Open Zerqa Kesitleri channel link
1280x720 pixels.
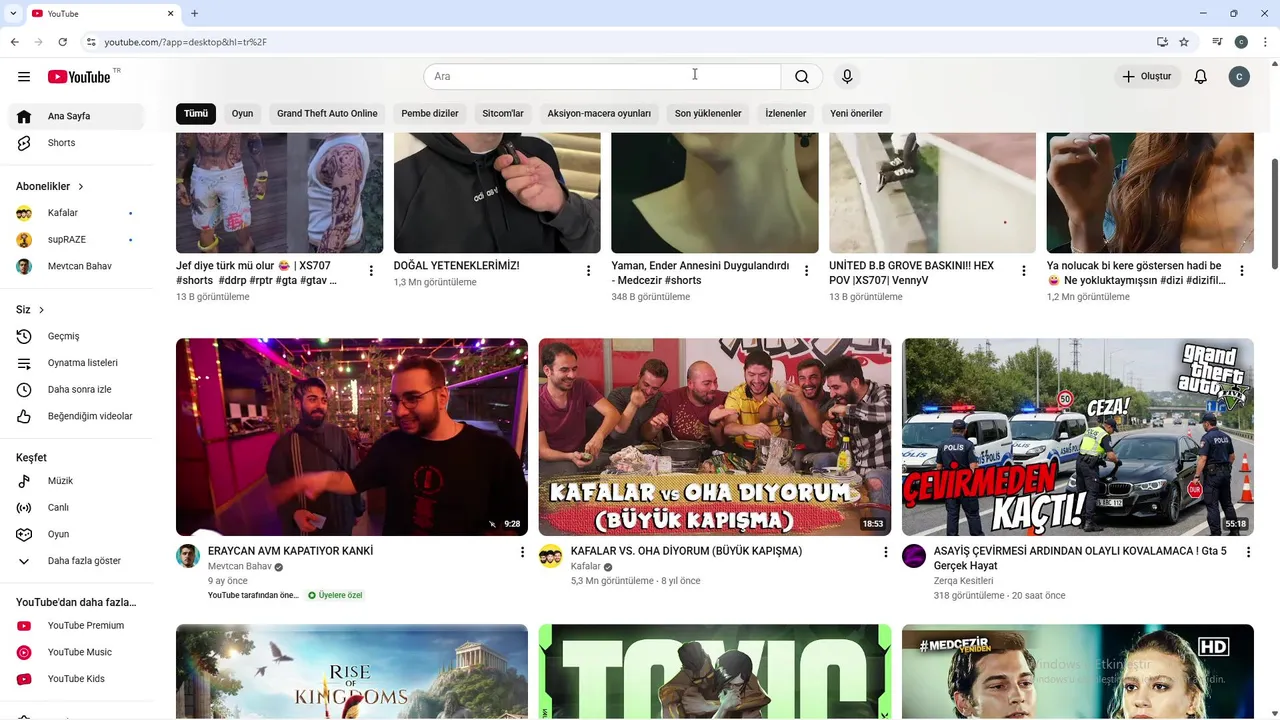(x=963, y=581)
